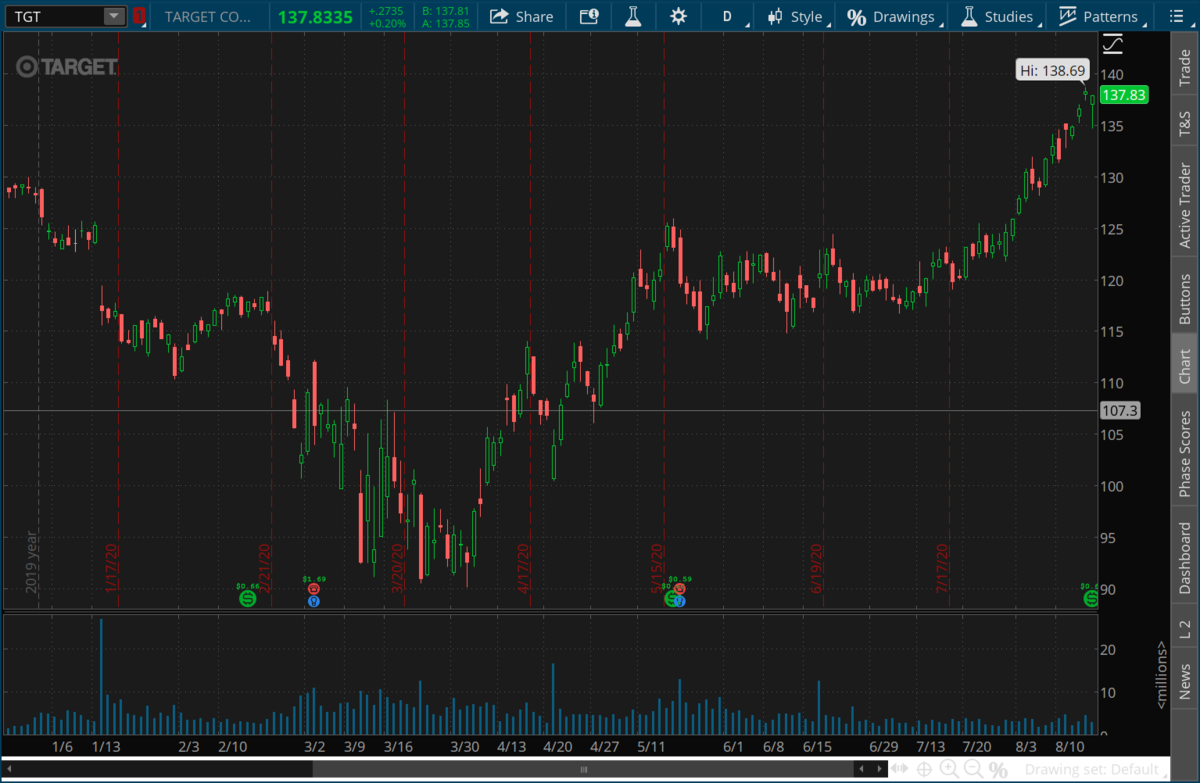Open the symbol selector dropdown arrow
This screenshot has width=1200, height=783.
coord(114,16)
